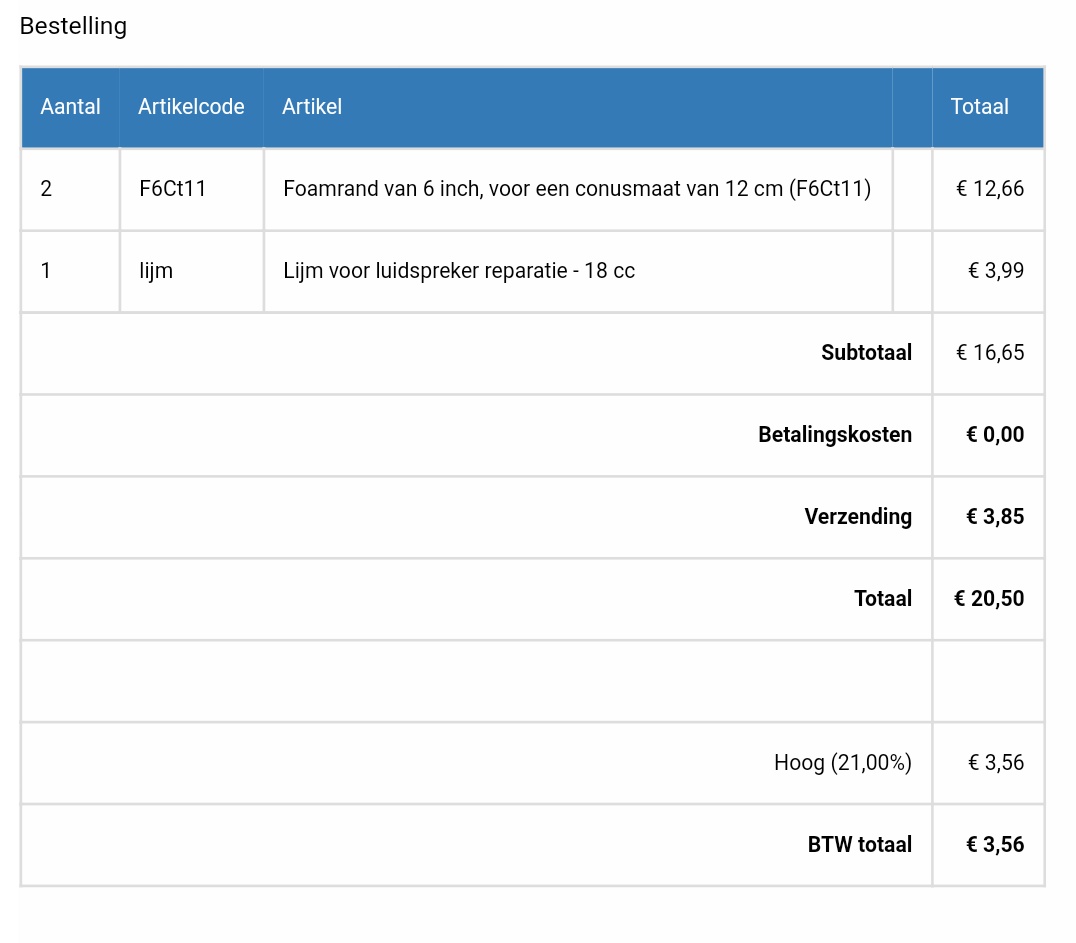Select the € 3,99 price
Screen dimensions: 1076x943
995,271
